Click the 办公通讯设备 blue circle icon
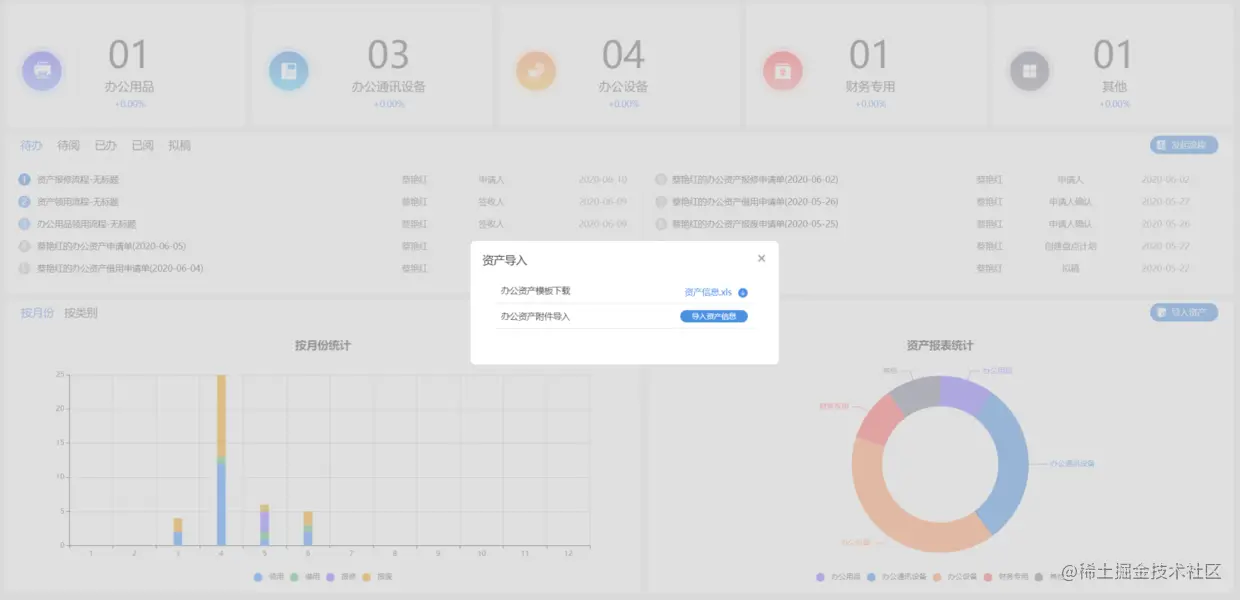 (x=289, y=71)
